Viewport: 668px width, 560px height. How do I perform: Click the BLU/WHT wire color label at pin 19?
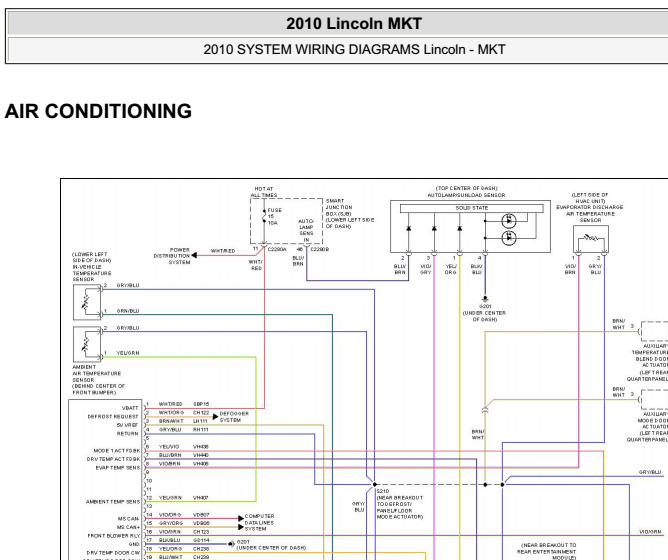(170, 557)
